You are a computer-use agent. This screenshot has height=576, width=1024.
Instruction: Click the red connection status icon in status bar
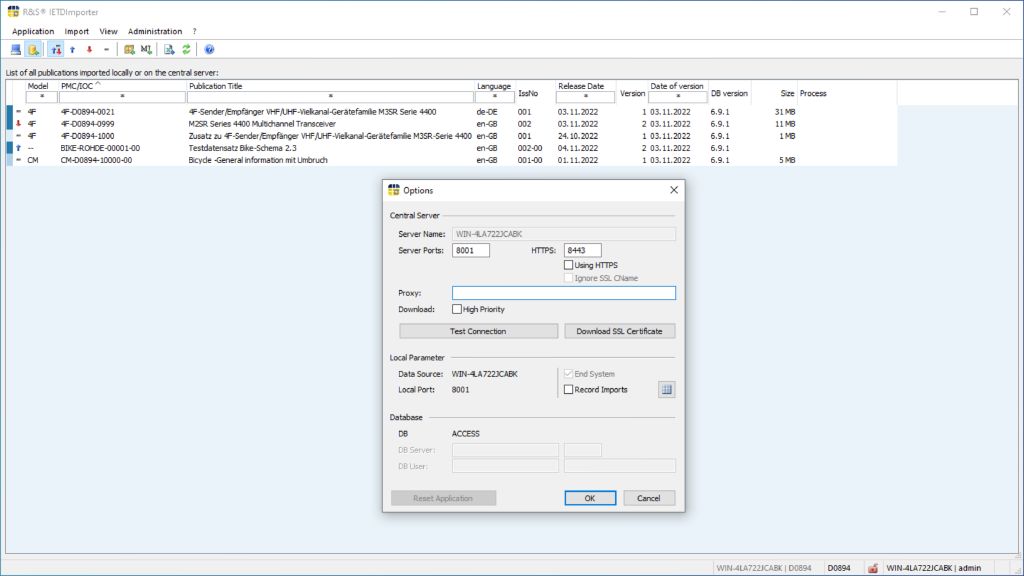[872, 568]
